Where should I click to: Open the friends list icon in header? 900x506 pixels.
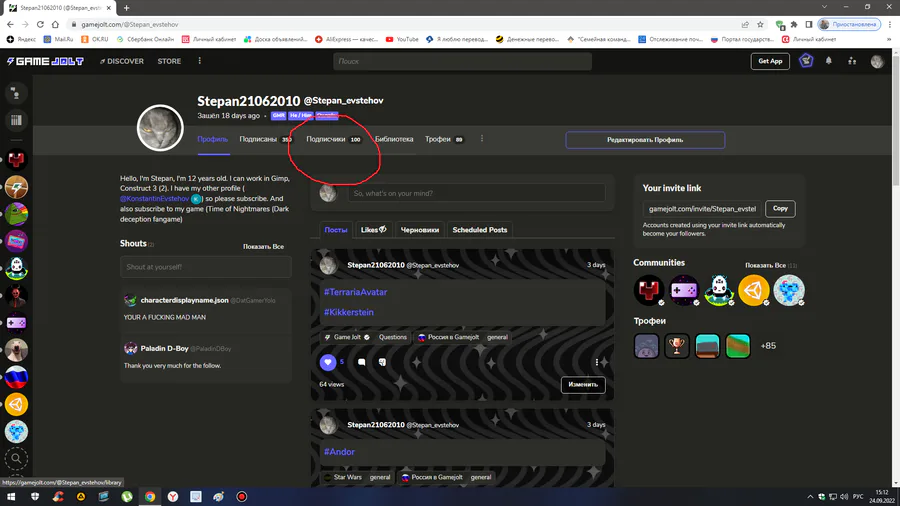(852, 61)
